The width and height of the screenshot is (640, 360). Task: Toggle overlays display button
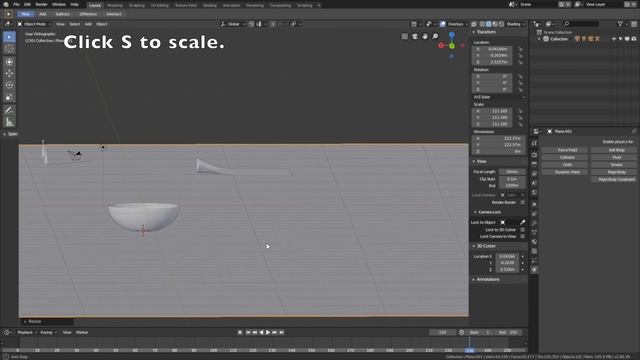[443, 24]
